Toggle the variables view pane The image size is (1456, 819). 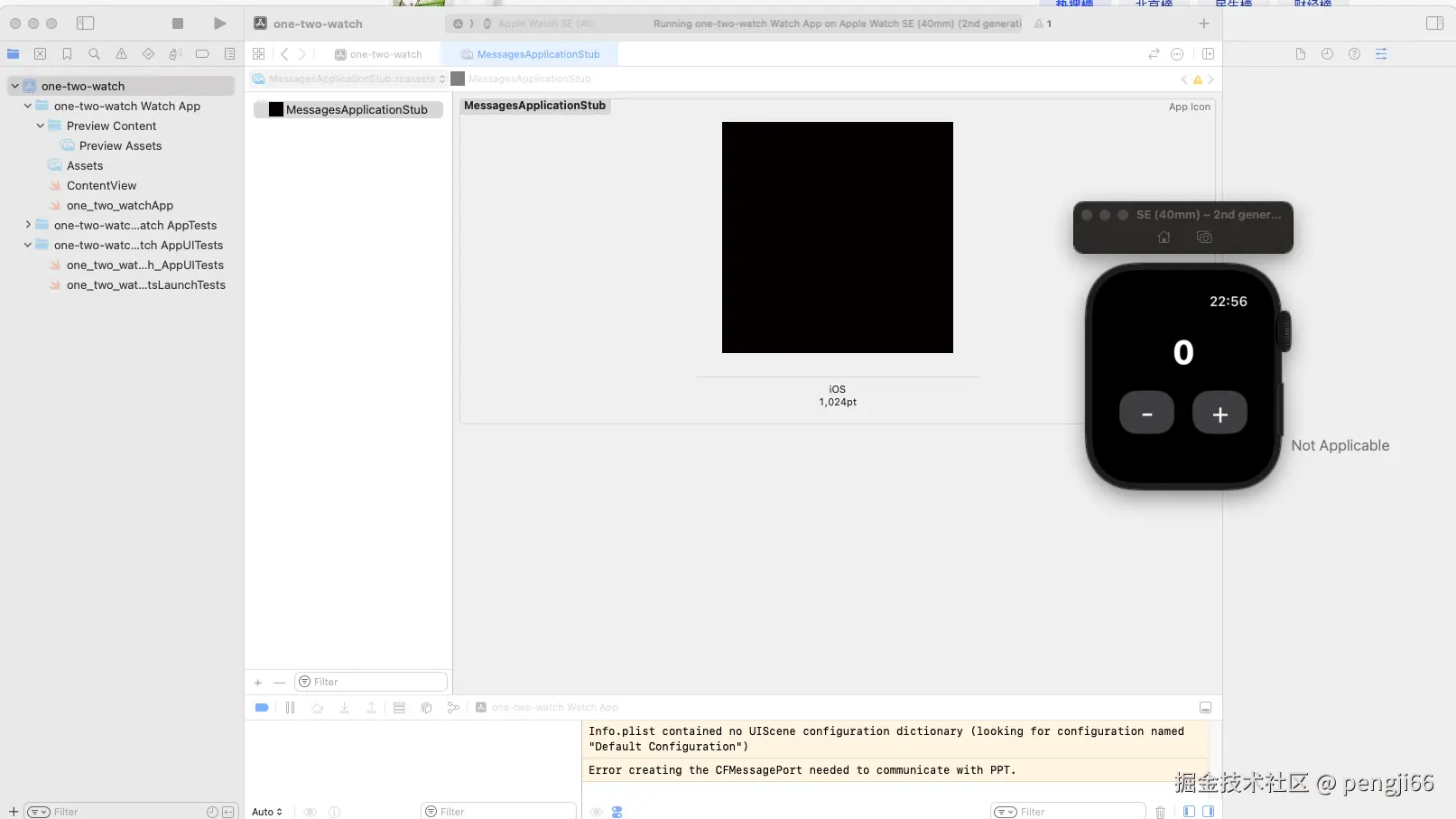tap(1189, 812)
